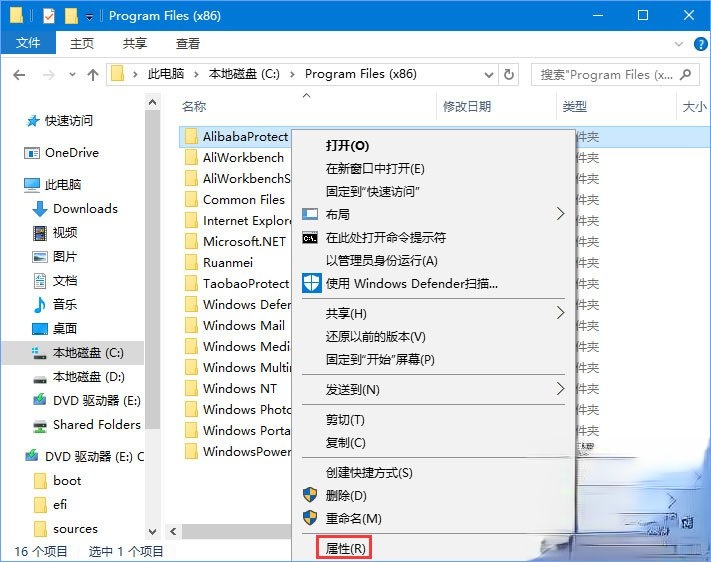Click the horizontal scrollbar left arrow

pos(173,531)
